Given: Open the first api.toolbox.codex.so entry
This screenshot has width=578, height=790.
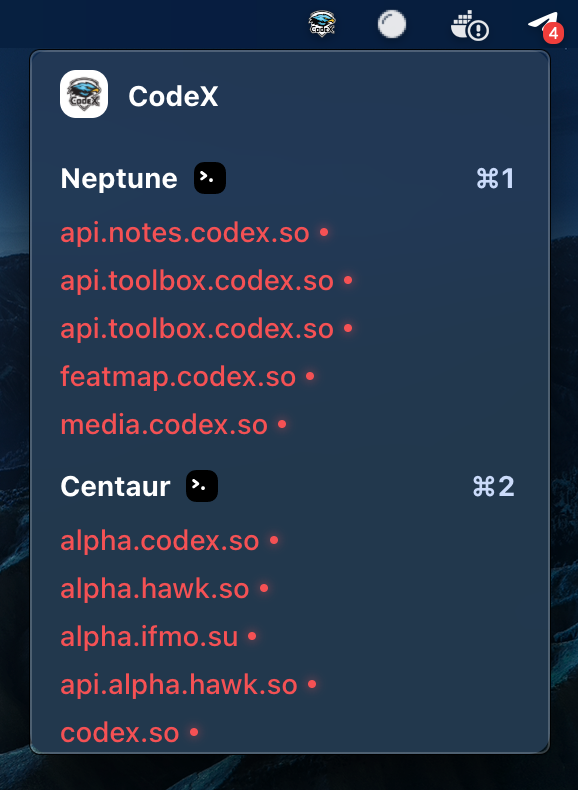Looking at the screenshot, I should [x=197, y=281].
